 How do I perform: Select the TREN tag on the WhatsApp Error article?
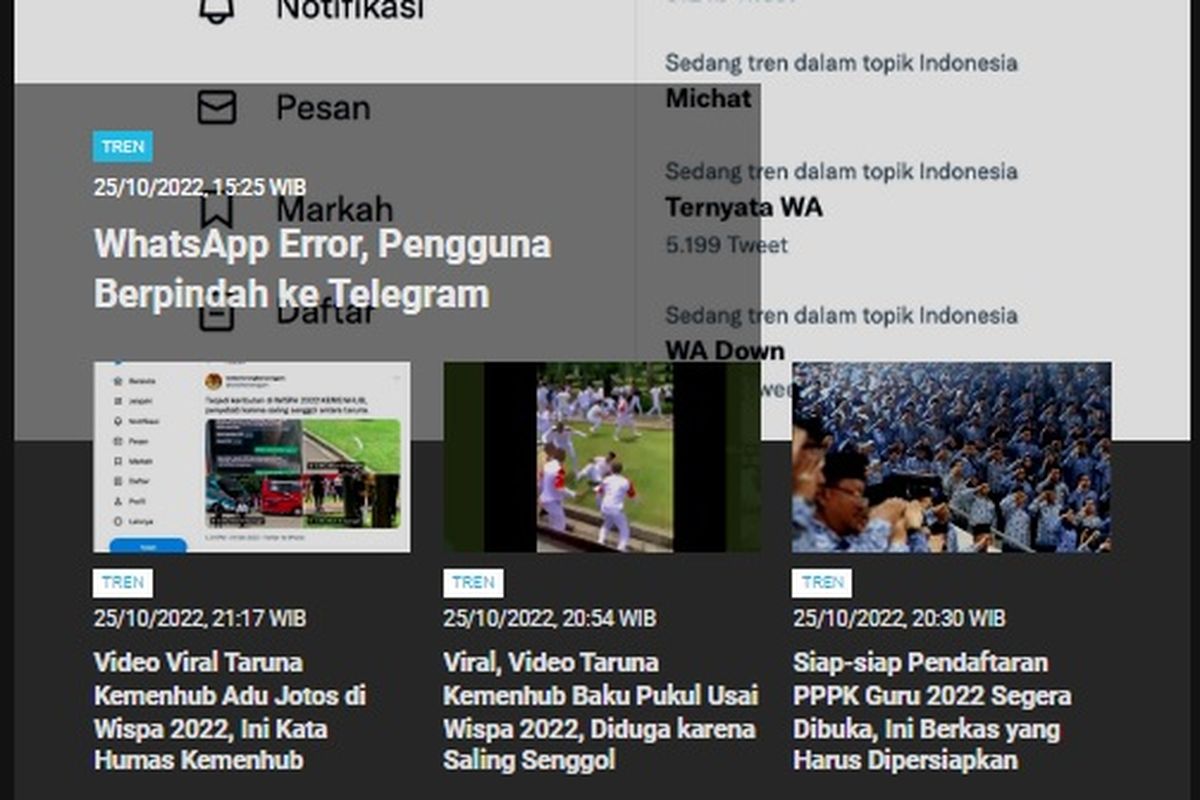(x=122, y=146)
